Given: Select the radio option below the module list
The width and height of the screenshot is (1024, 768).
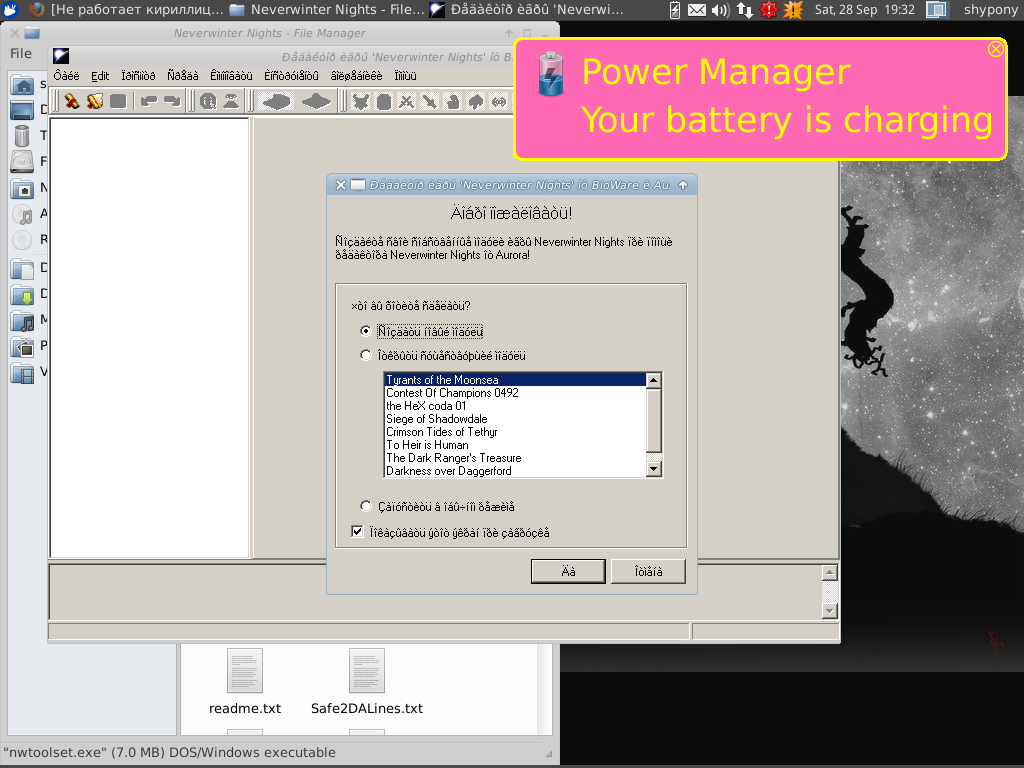Looking at the screenshot, I should tap(438, 507).
